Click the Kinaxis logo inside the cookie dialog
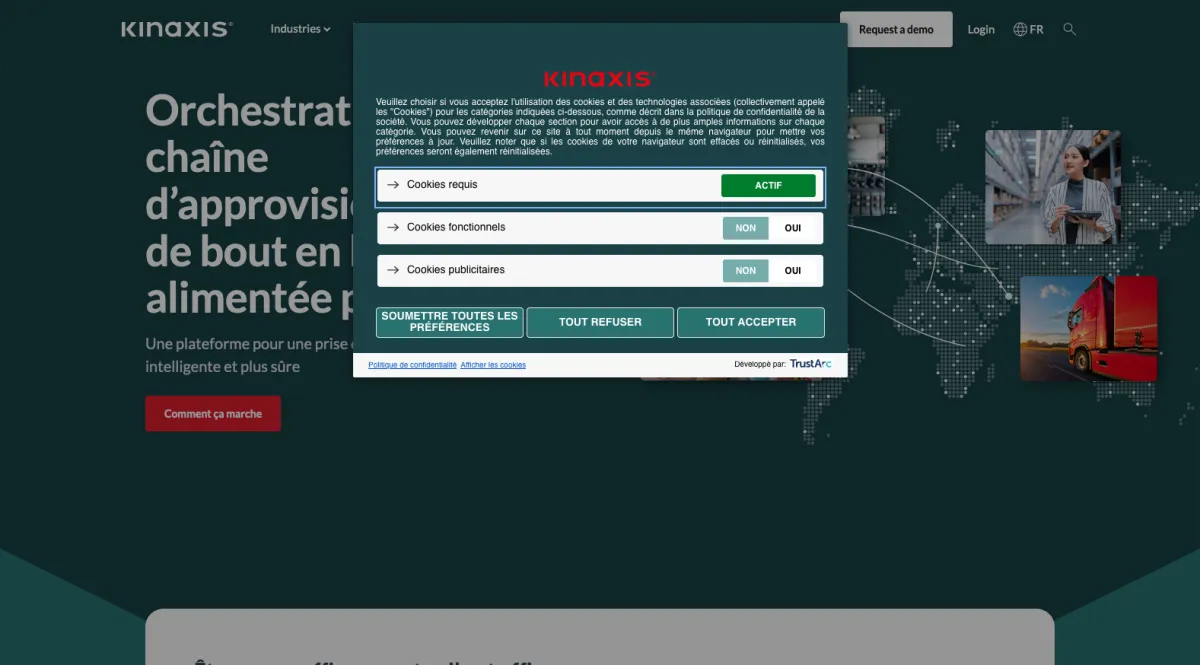1200x665 pixels. click(599, 77)
